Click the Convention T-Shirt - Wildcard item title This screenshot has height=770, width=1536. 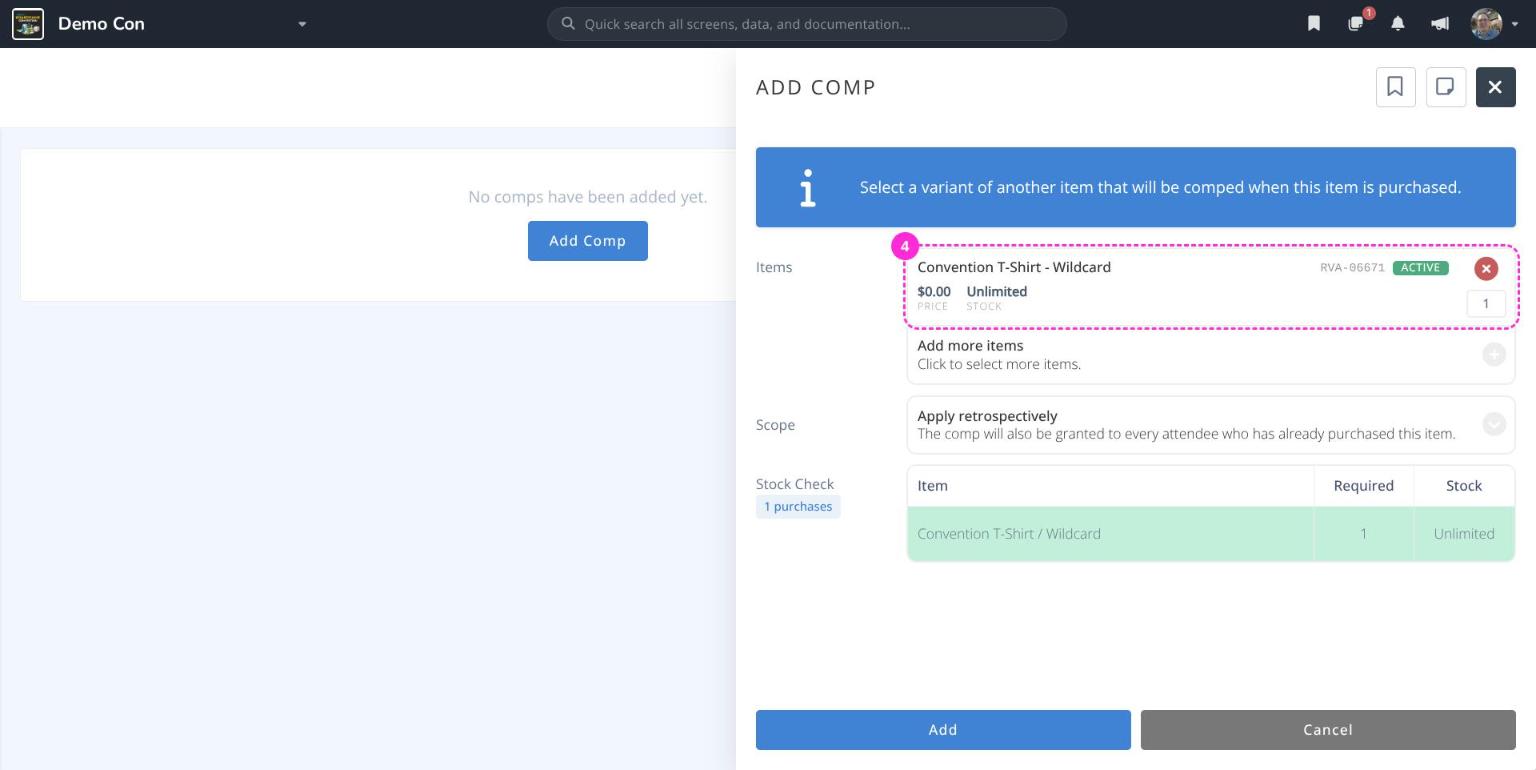click(1014, 267)
